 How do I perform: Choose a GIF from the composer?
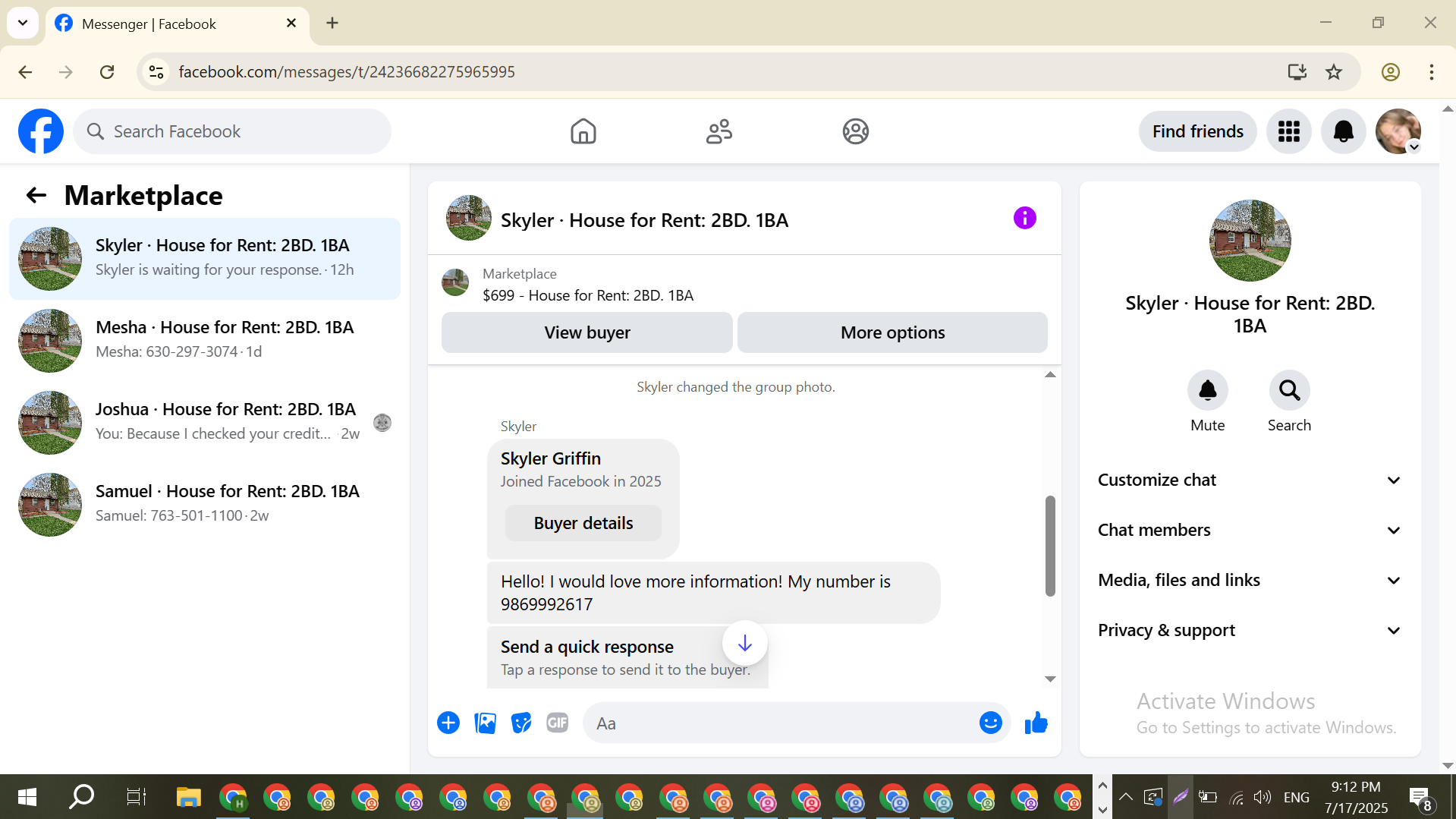(558, 723)
